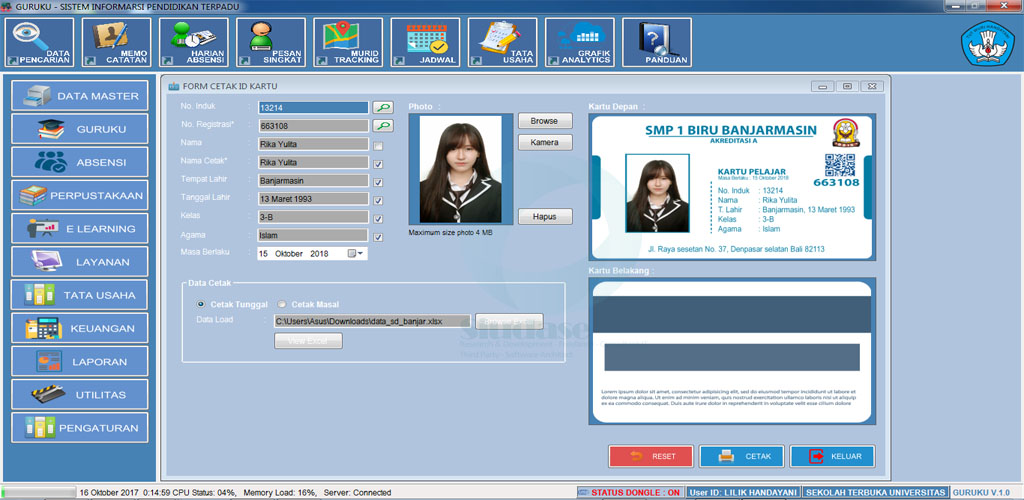Open the Jadwal calendar icon
Viewport: 1024px width, 500px height.
(425, 43)
